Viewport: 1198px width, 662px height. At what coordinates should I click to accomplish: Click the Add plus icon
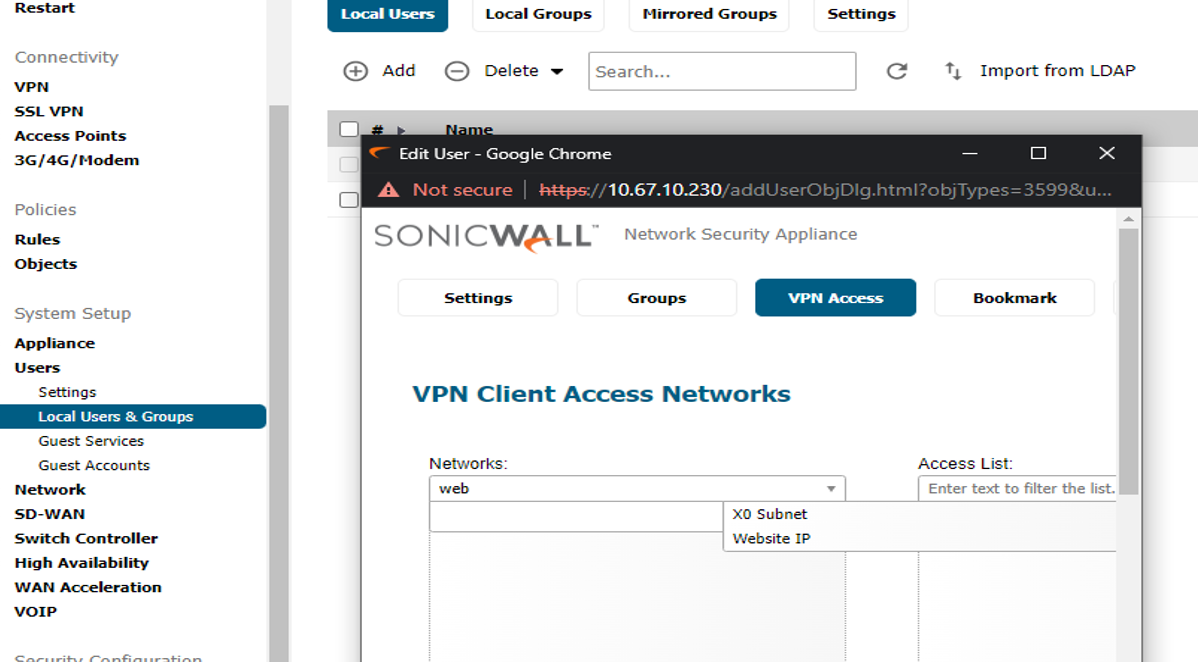(355, 71)
